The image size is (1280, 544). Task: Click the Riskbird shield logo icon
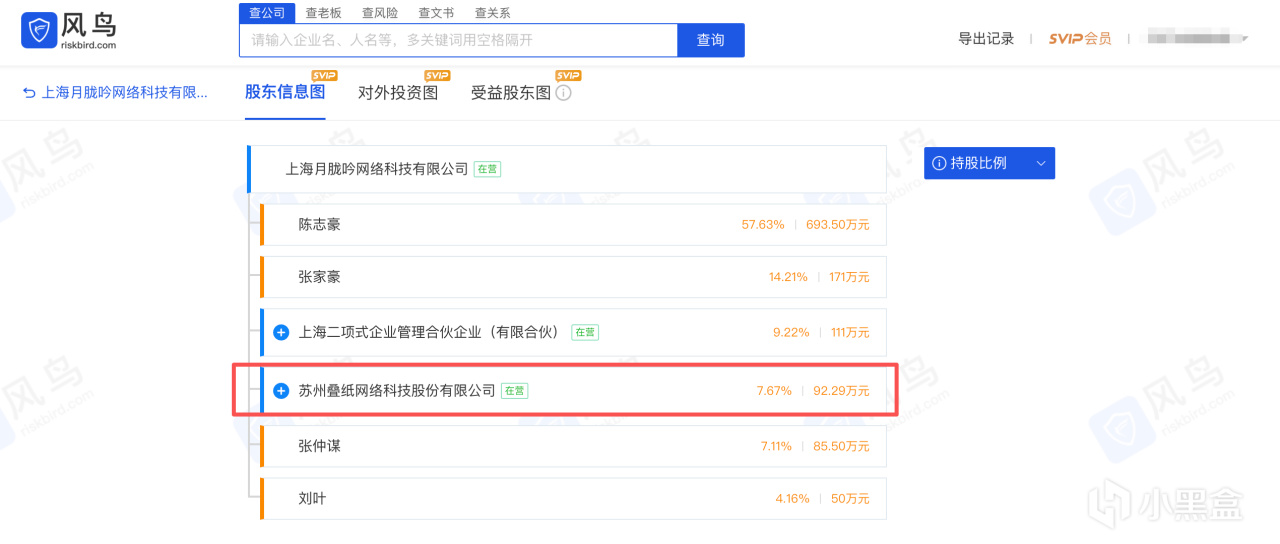(39, 31)
